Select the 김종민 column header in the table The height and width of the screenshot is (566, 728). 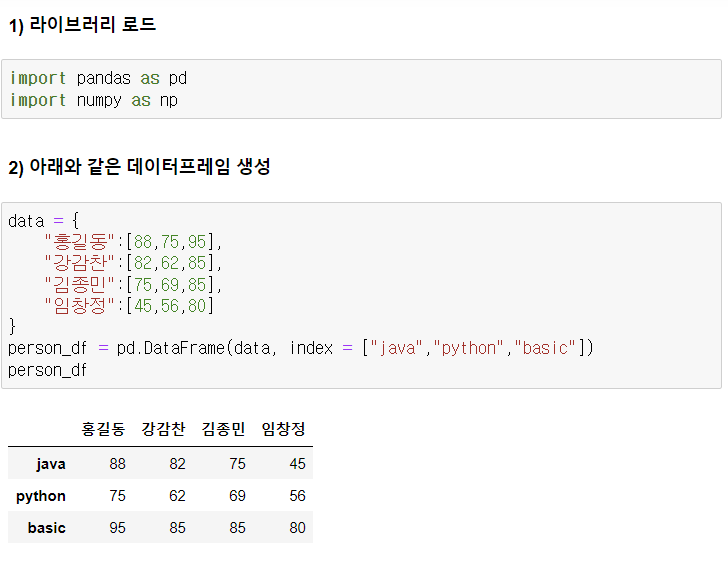click(223, 429)
